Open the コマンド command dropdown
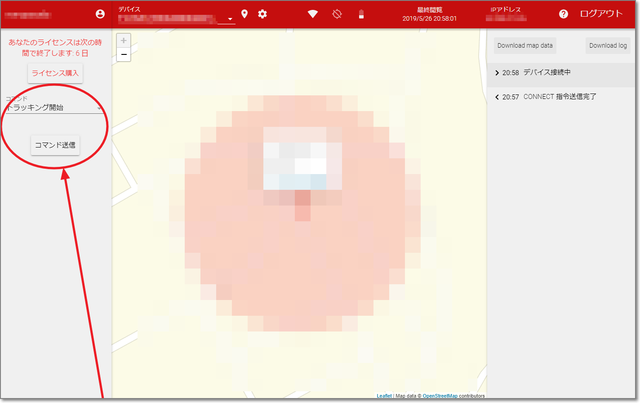640x403 pixels. click(55, 106)
